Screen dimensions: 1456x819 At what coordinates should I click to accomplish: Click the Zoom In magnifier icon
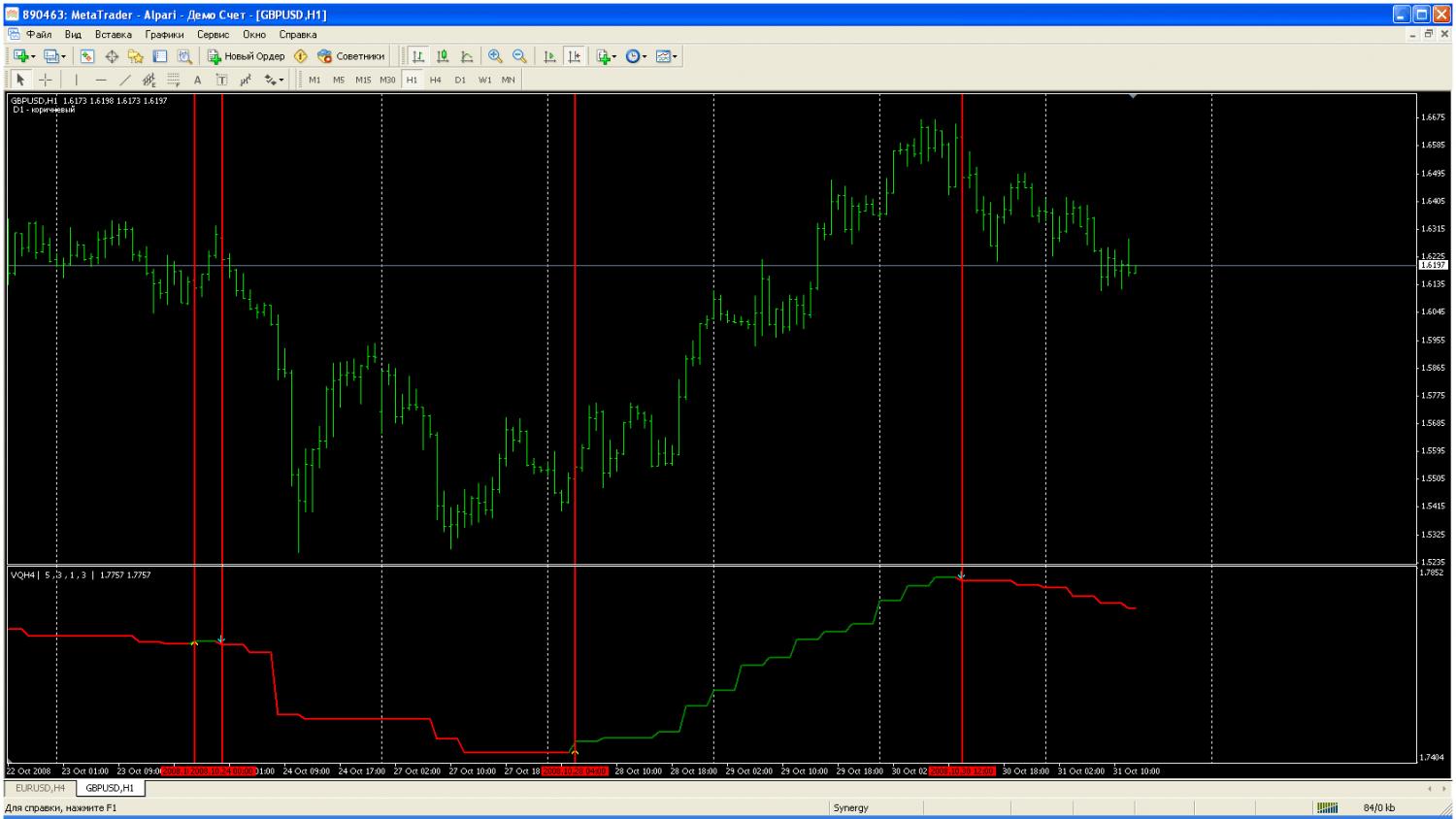pyautogui.click(x=495, y=56)
